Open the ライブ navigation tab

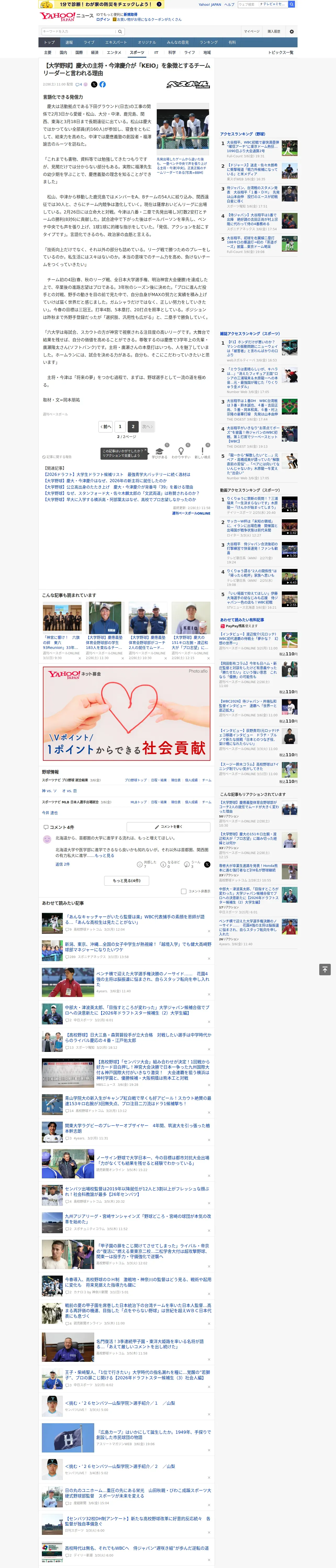89,43
